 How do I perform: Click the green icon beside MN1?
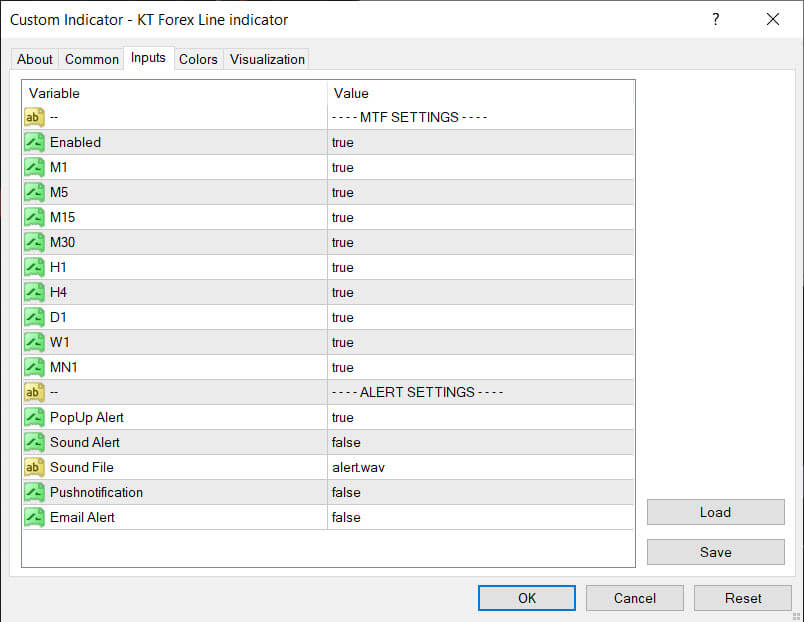pyautogui.click(x=34, y=367)
